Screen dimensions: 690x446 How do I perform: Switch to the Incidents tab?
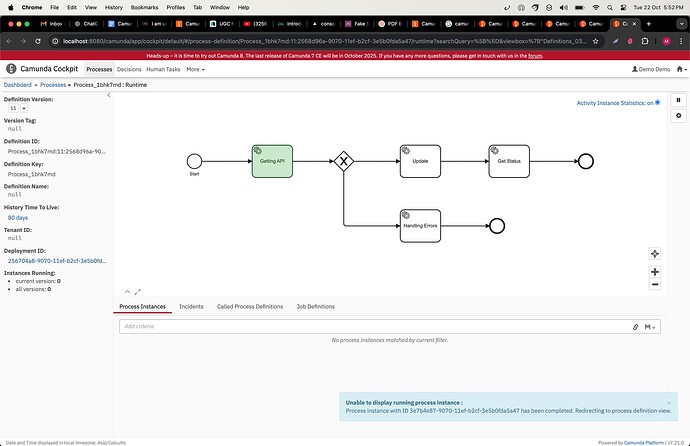(x=190, y=306)
